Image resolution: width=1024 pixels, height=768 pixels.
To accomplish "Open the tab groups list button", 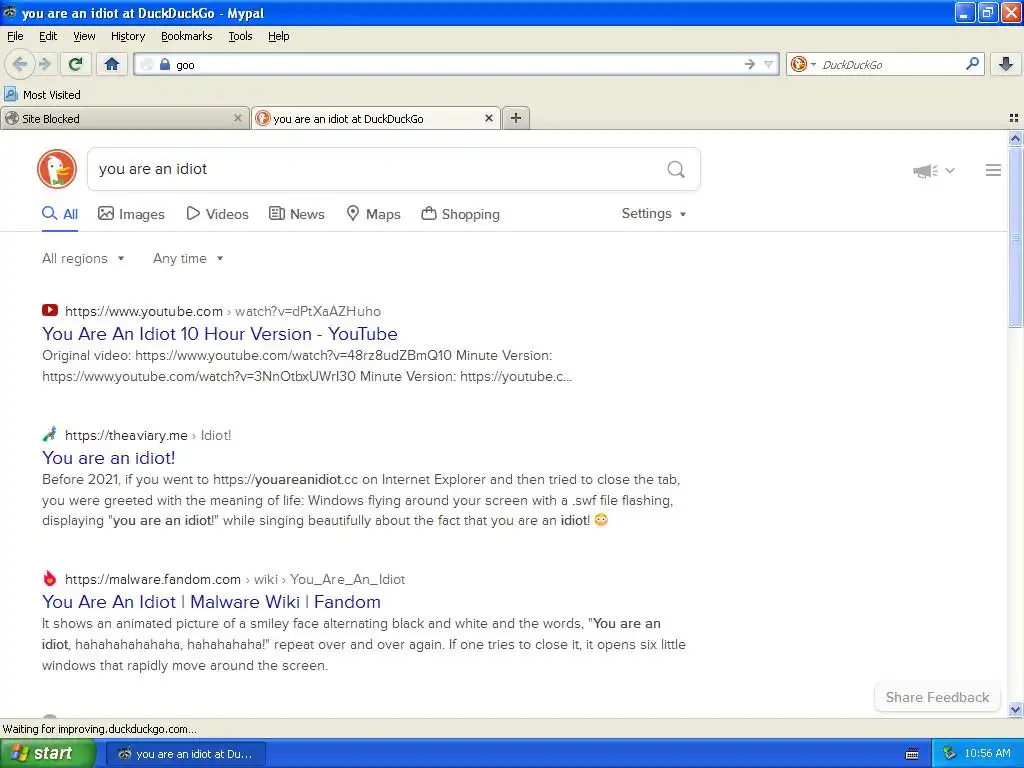I will point(1014,118).
